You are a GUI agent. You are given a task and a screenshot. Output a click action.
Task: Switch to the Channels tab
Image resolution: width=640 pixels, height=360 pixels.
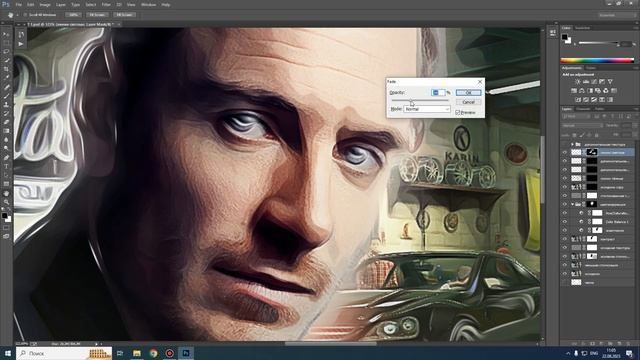[x=583, y=109]
